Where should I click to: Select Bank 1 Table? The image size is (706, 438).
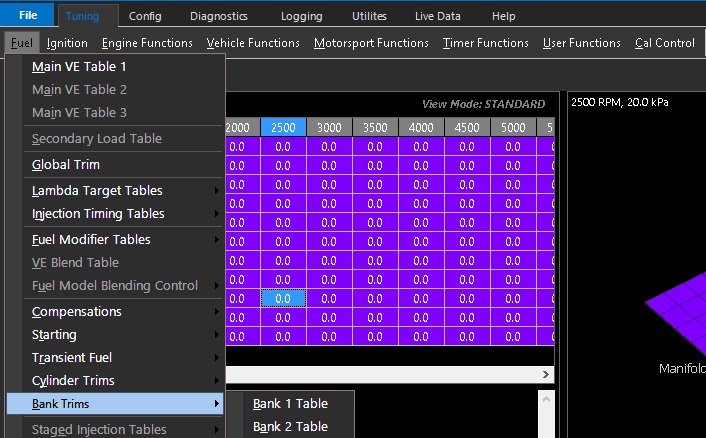pos(290,404)
